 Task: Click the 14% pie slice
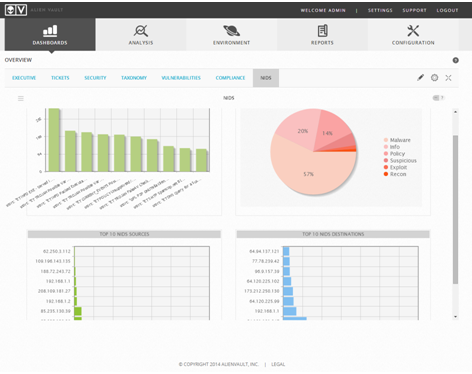(x=330, y=130)
